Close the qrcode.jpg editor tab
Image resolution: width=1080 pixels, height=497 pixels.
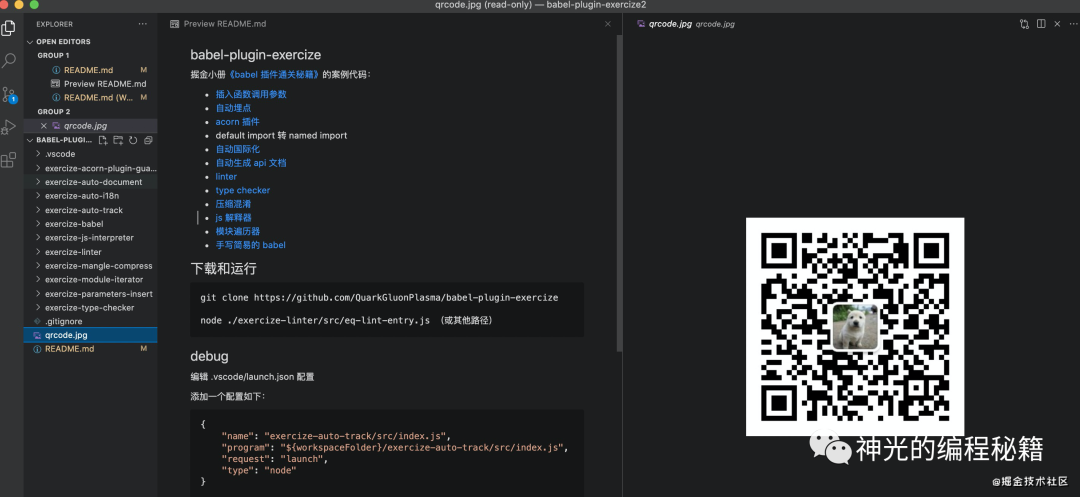(x=1057, y=24)
